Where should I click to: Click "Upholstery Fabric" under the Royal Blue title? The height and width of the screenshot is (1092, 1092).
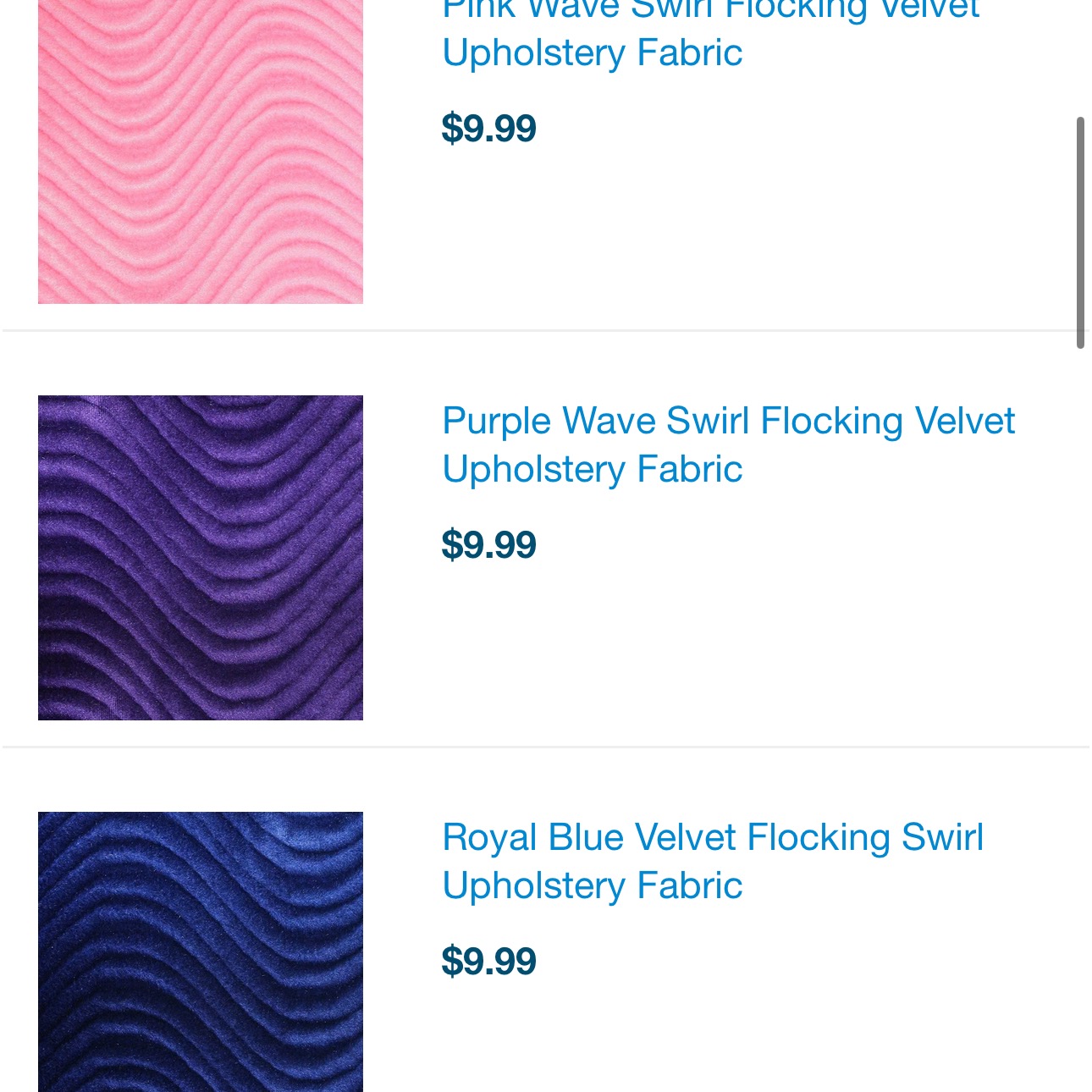(593, 885)
